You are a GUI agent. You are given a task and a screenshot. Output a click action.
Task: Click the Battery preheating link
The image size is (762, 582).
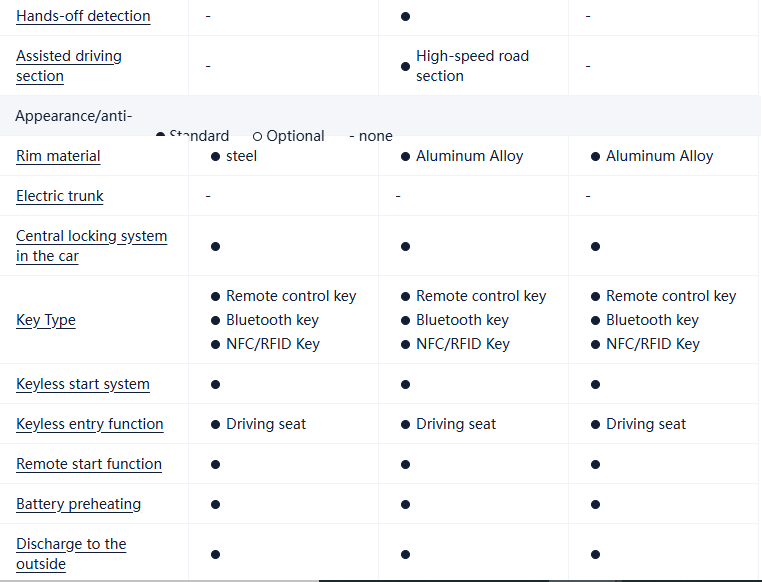pyautogui.click(x=78, y=504)
